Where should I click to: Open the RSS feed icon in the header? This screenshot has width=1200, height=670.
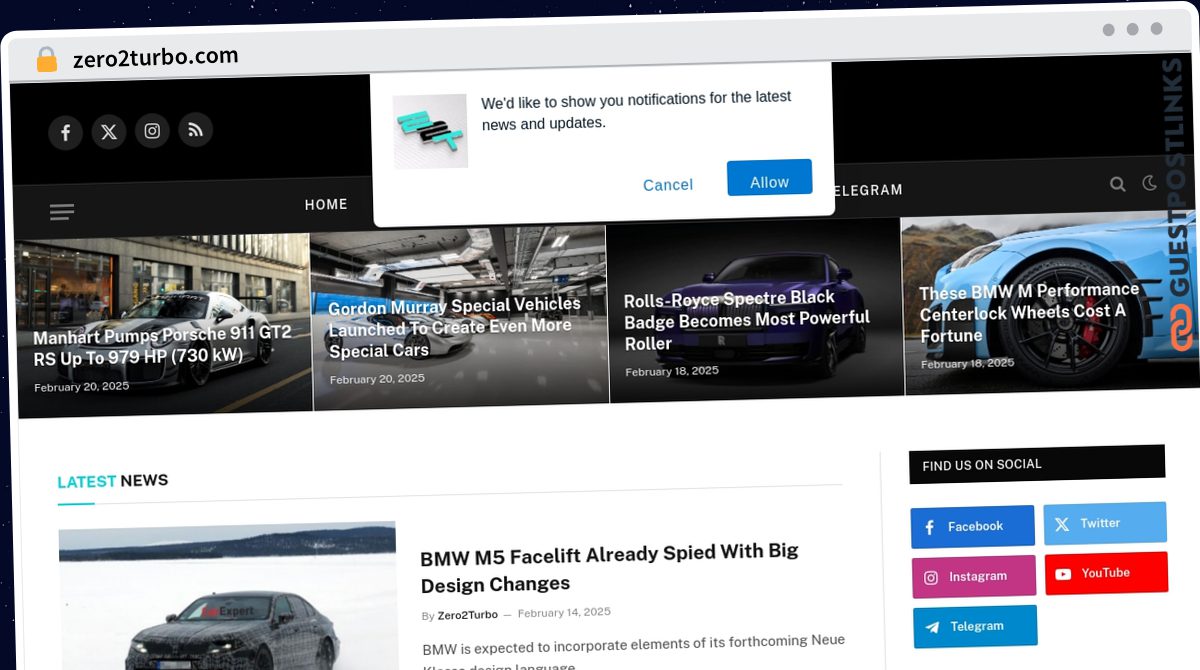195,129
